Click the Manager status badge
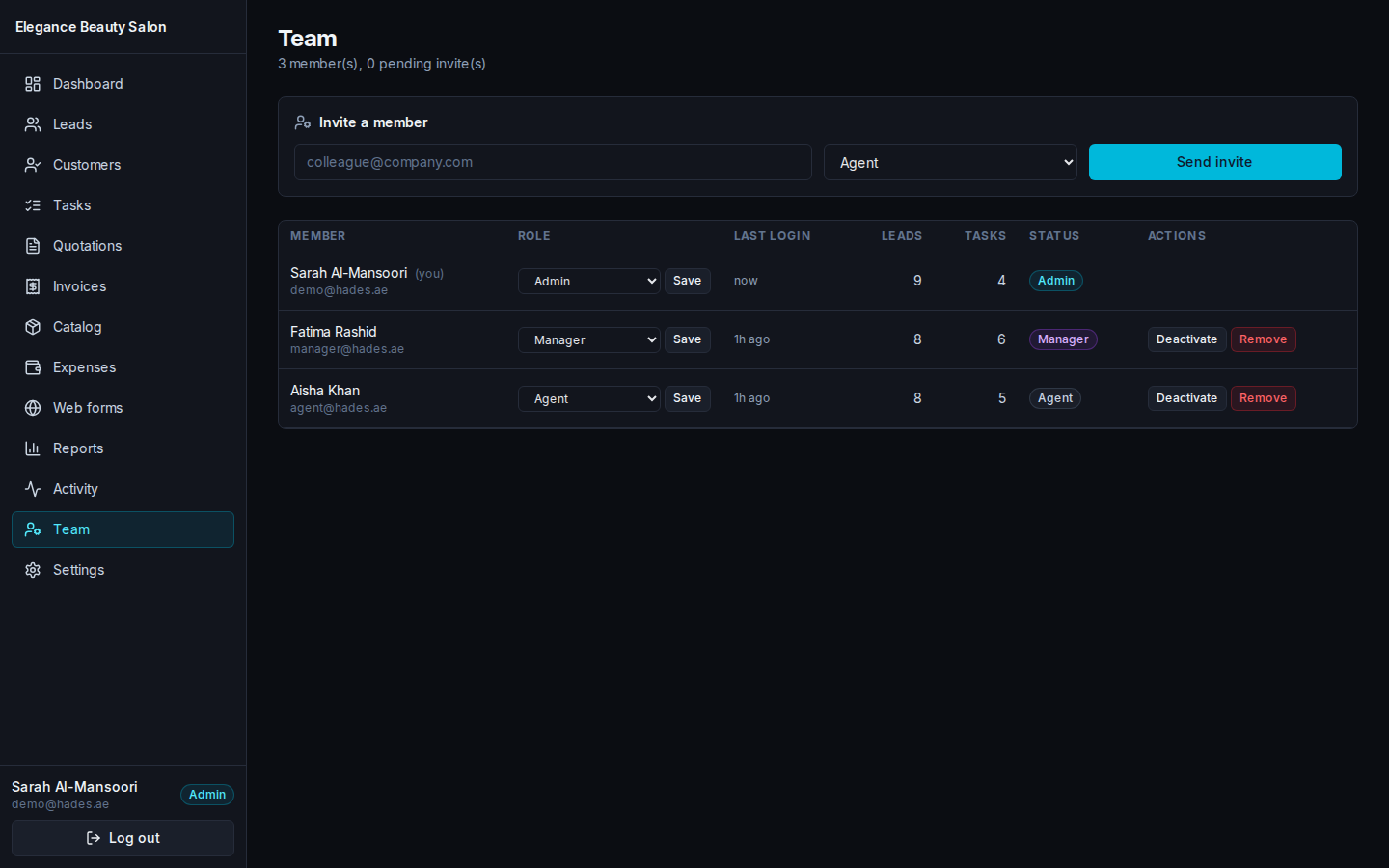 pyautogui.click(x=1063, y=339)
